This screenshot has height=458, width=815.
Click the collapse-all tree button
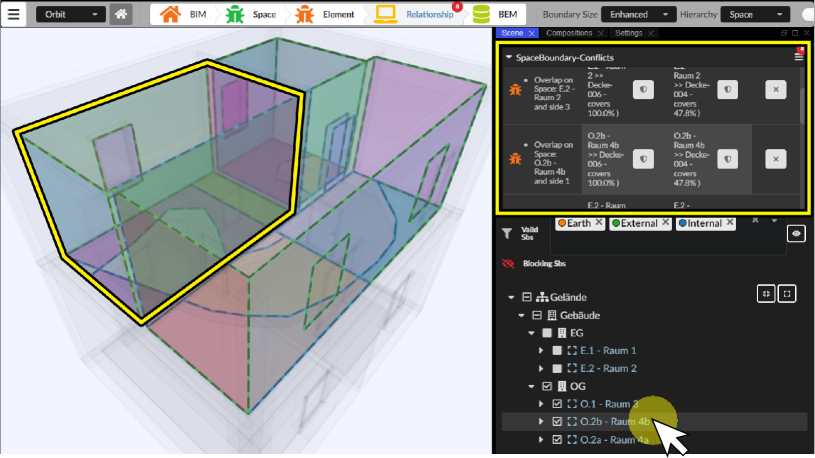(x=767, y=294)
